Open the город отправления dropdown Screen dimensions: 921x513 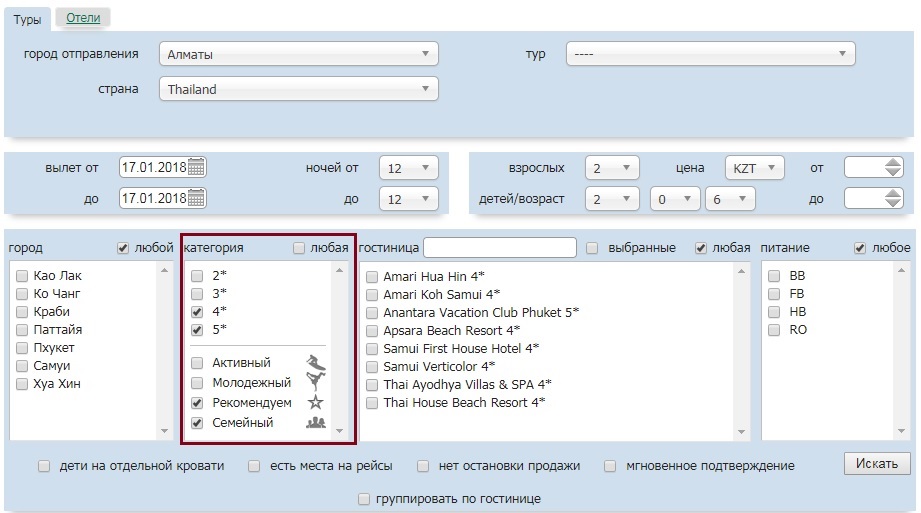pos(298,54)
